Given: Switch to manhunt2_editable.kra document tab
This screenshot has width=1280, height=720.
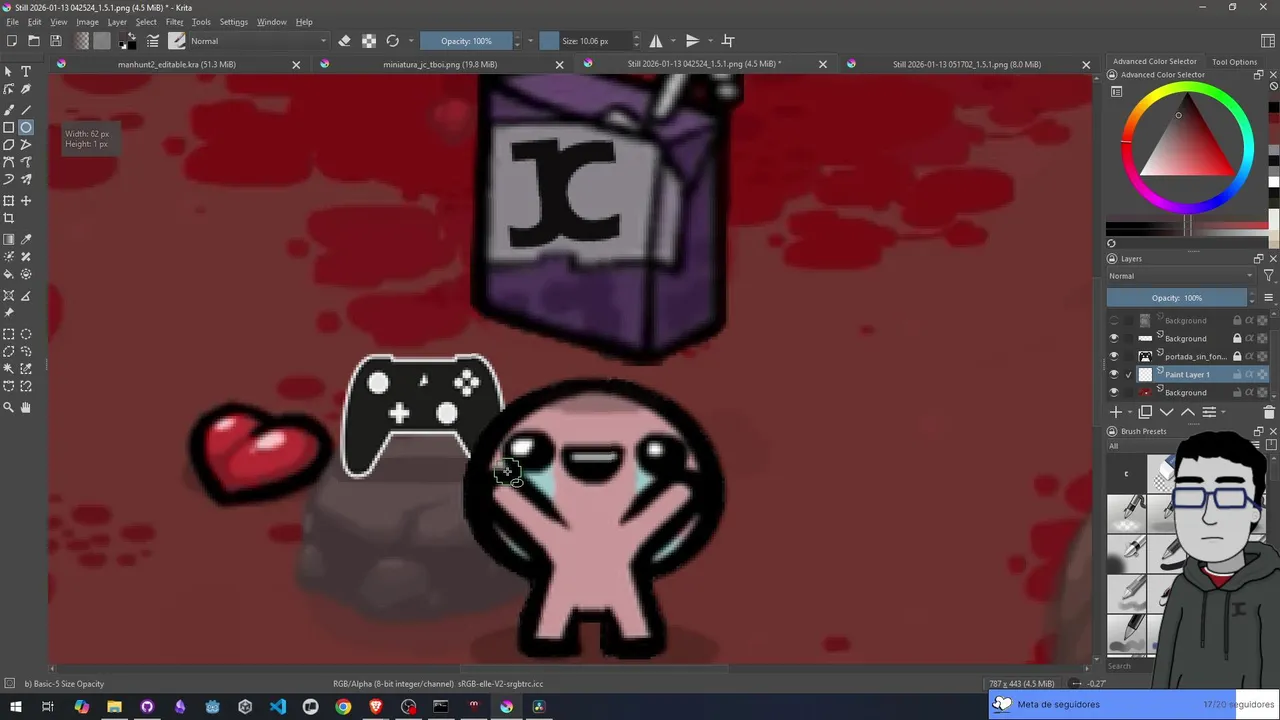Looking at the screenshot, I should click(x=177, y=64).
